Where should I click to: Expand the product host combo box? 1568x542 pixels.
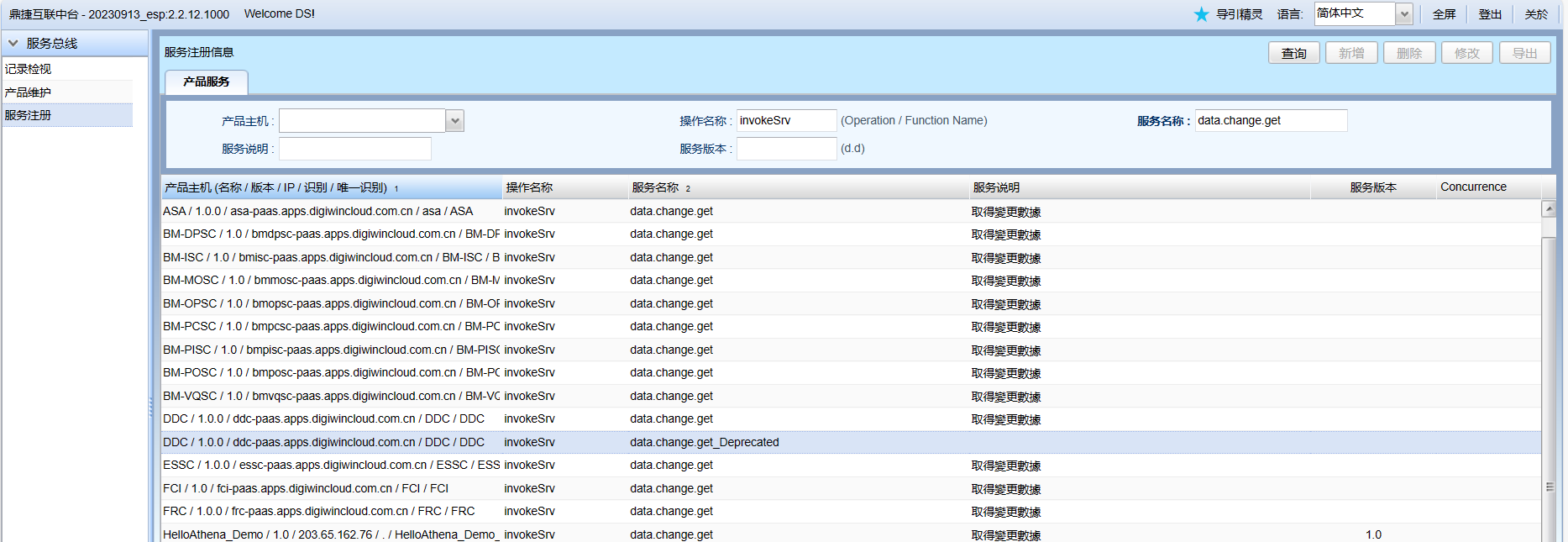coord(454,121)
